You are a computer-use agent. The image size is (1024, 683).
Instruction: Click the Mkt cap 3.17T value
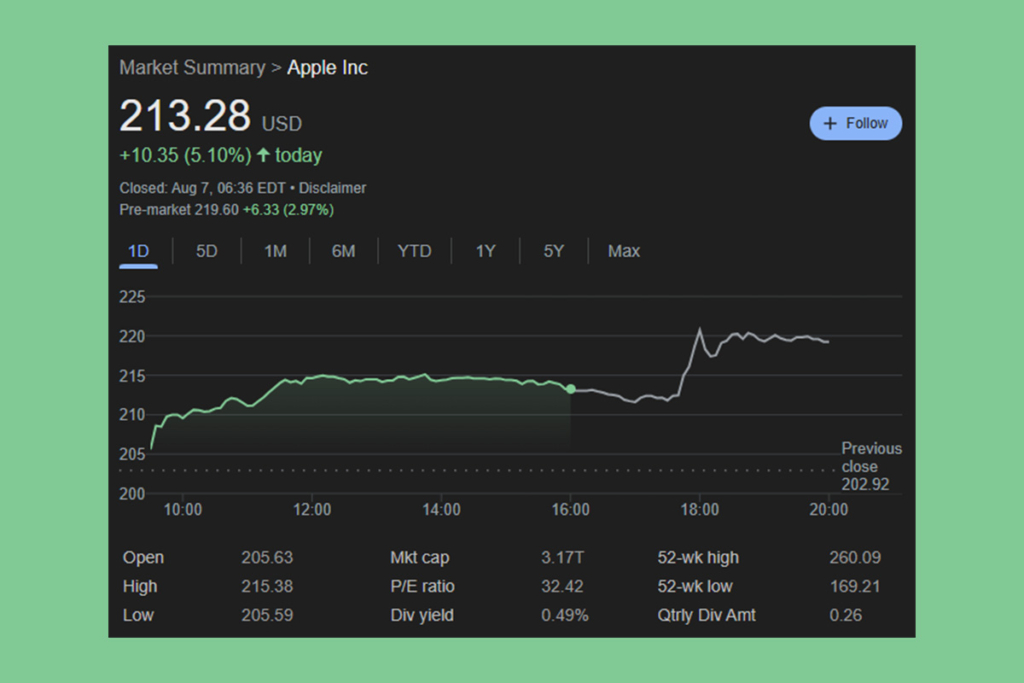point(562,558)
